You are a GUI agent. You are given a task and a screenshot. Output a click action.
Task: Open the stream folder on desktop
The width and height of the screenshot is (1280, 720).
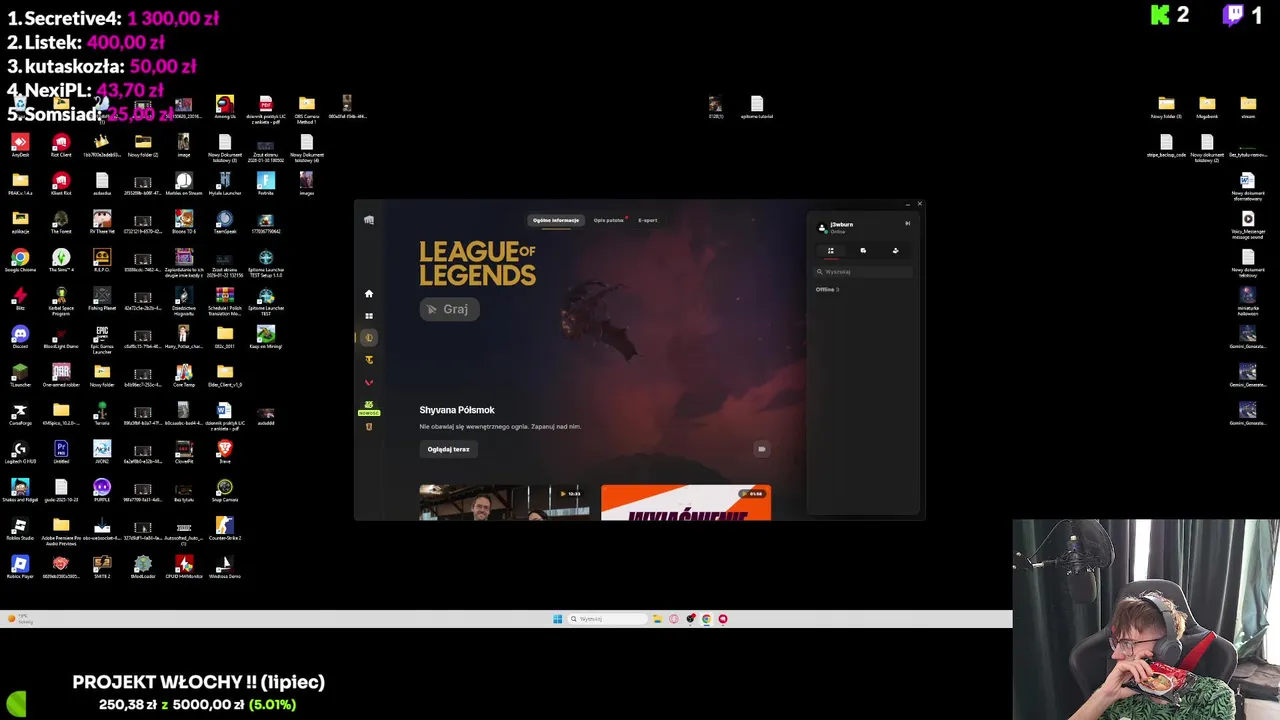1248,107
